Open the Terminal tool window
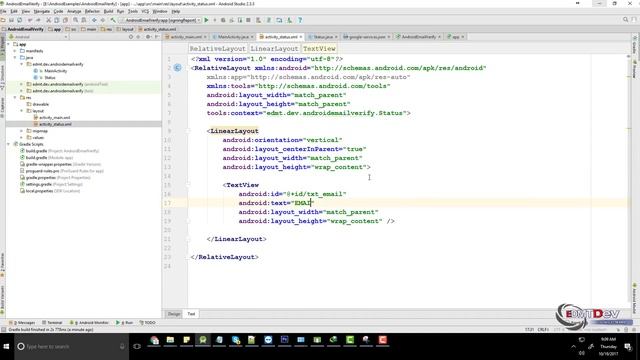Screen dimensions: 640x360 click(52, 322)
